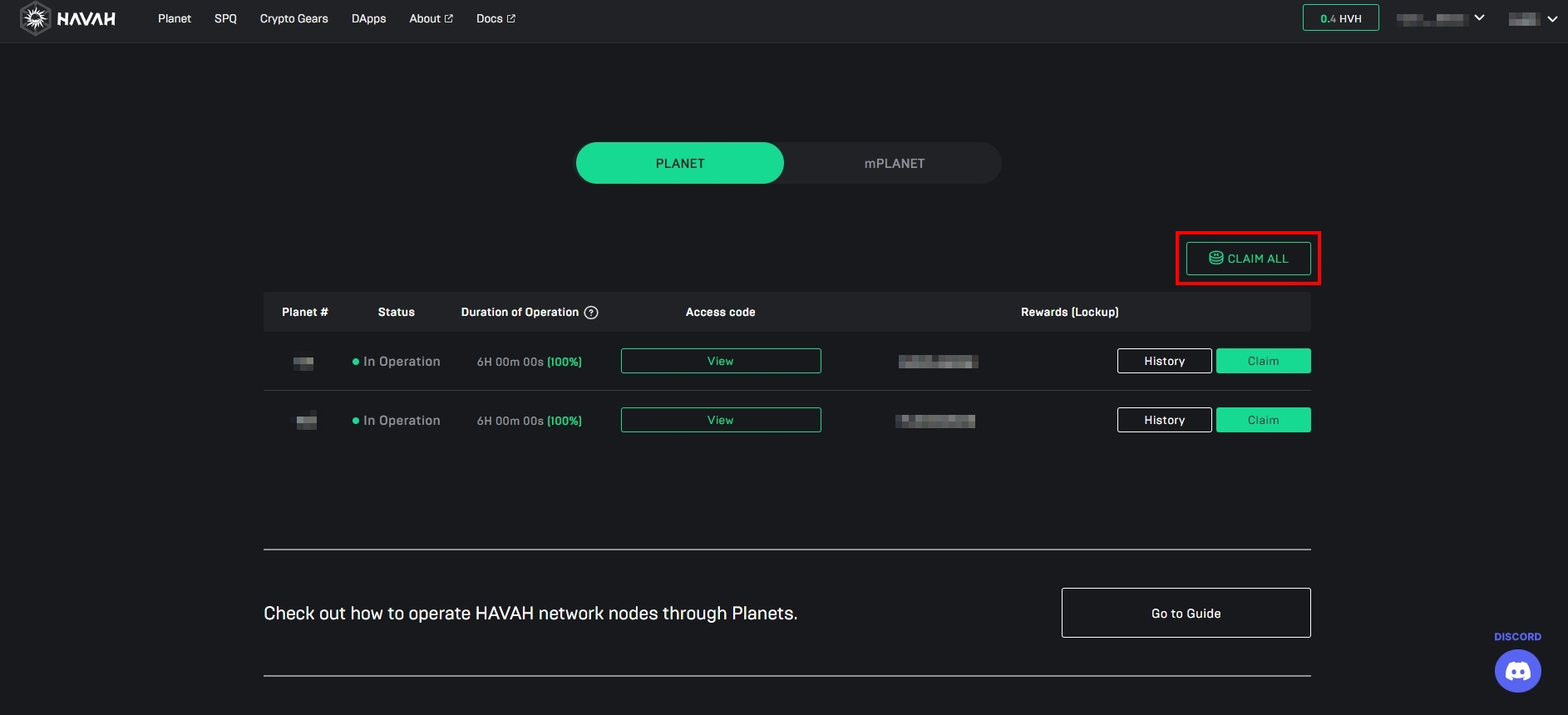The width and height of the screenshot is (1568, 715).
Task: Click the Status column header
Action: pos(396,312)
